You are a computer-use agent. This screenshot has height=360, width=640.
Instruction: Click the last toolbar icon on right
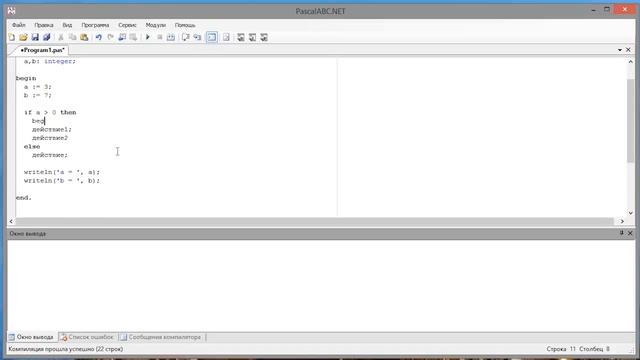264,38
